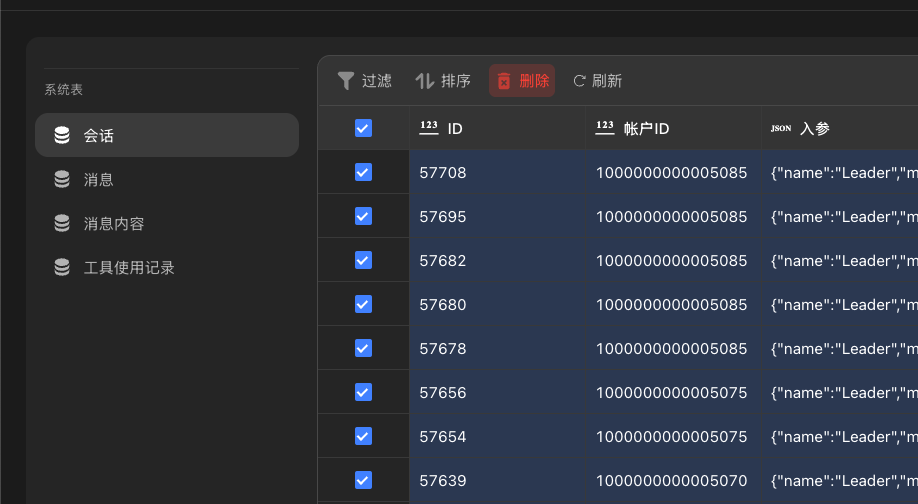Click the 入参 JSON cell in row 57708
This screenshot has height=504, width=918.
(840, 172)
